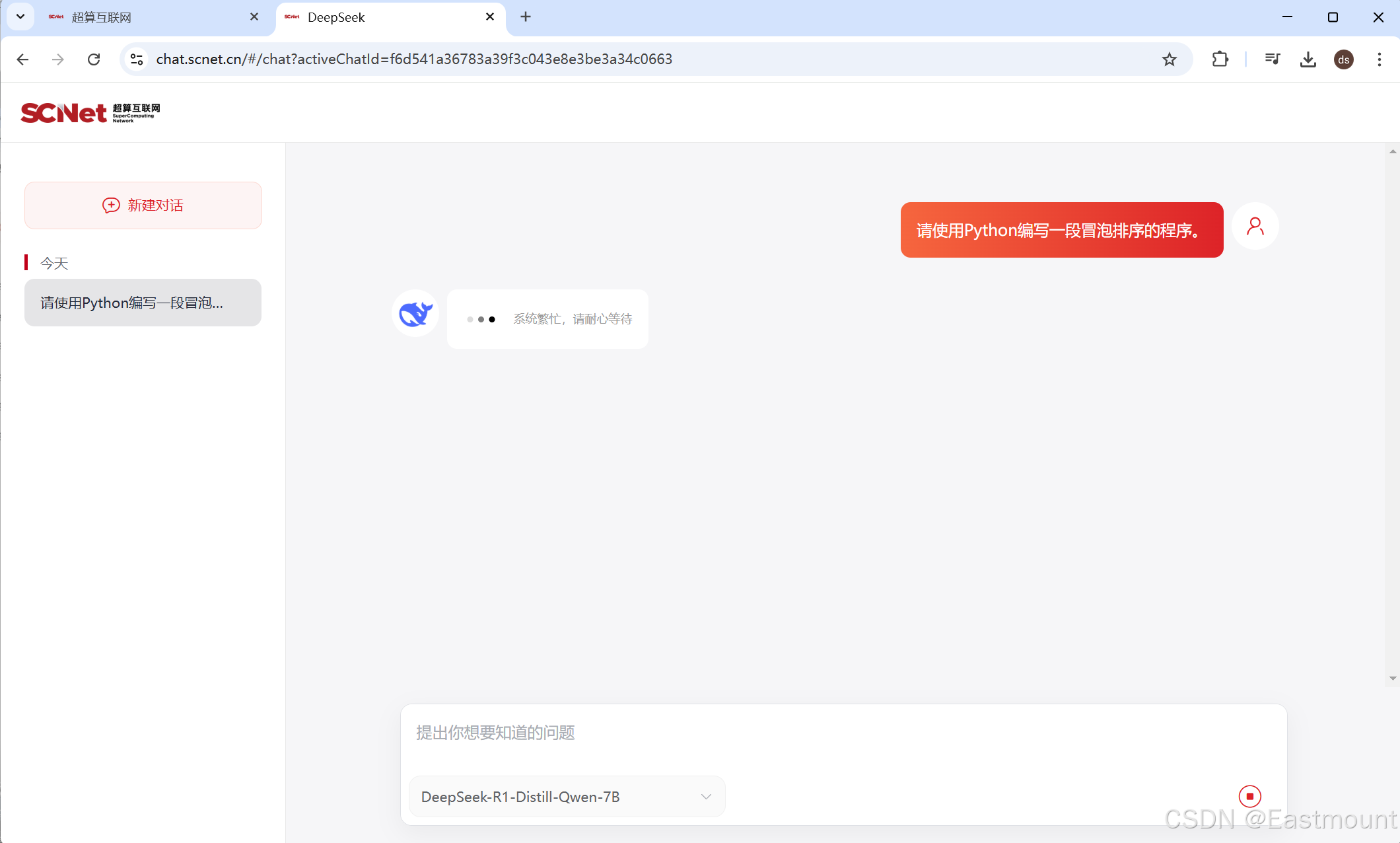The image size is (1400, 843).
Task: View site information icon in address bar
Action: pos(137,59)
